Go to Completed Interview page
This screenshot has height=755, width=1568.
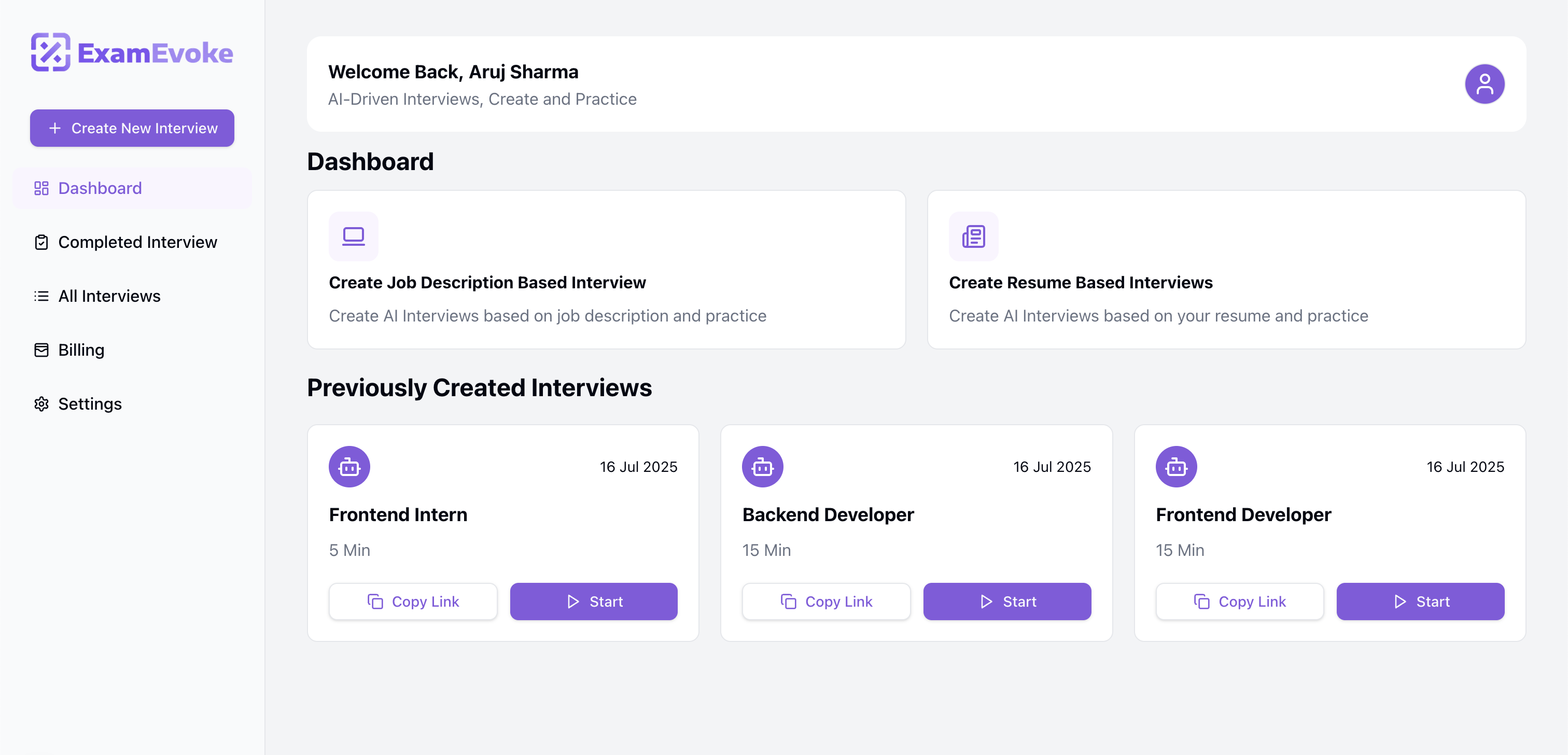(x=137, y=242)
